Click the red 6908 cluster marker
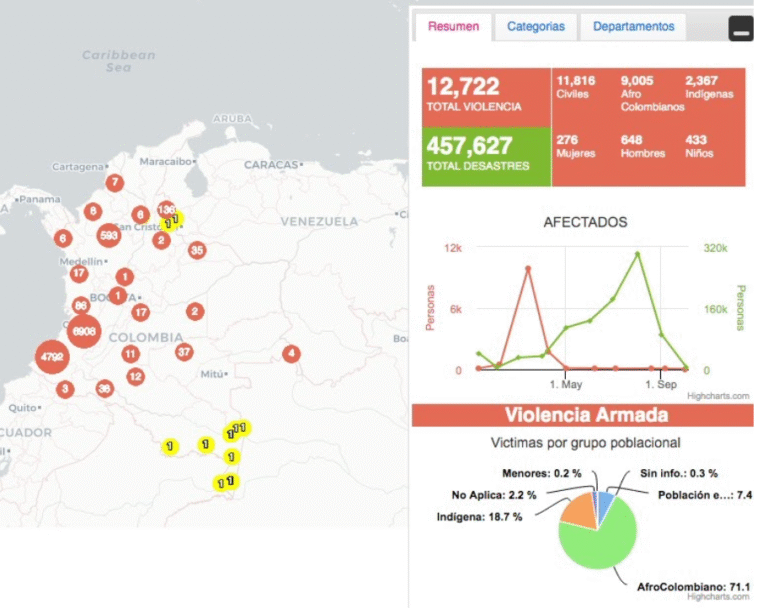This screenshot has height=608, width=768. pos(84,331)
